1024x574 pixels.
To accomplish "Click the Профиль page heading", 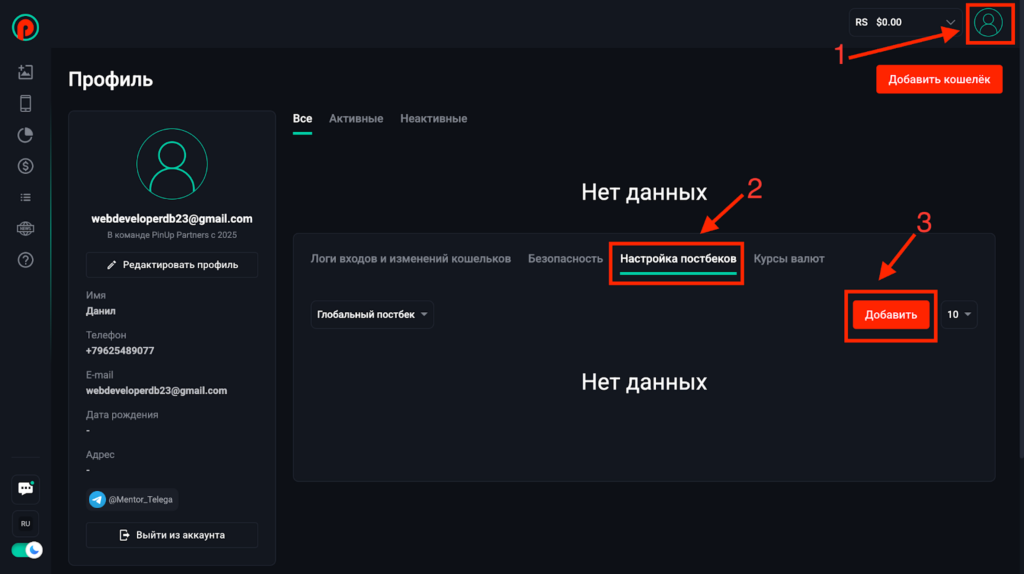I will (110, 80).
